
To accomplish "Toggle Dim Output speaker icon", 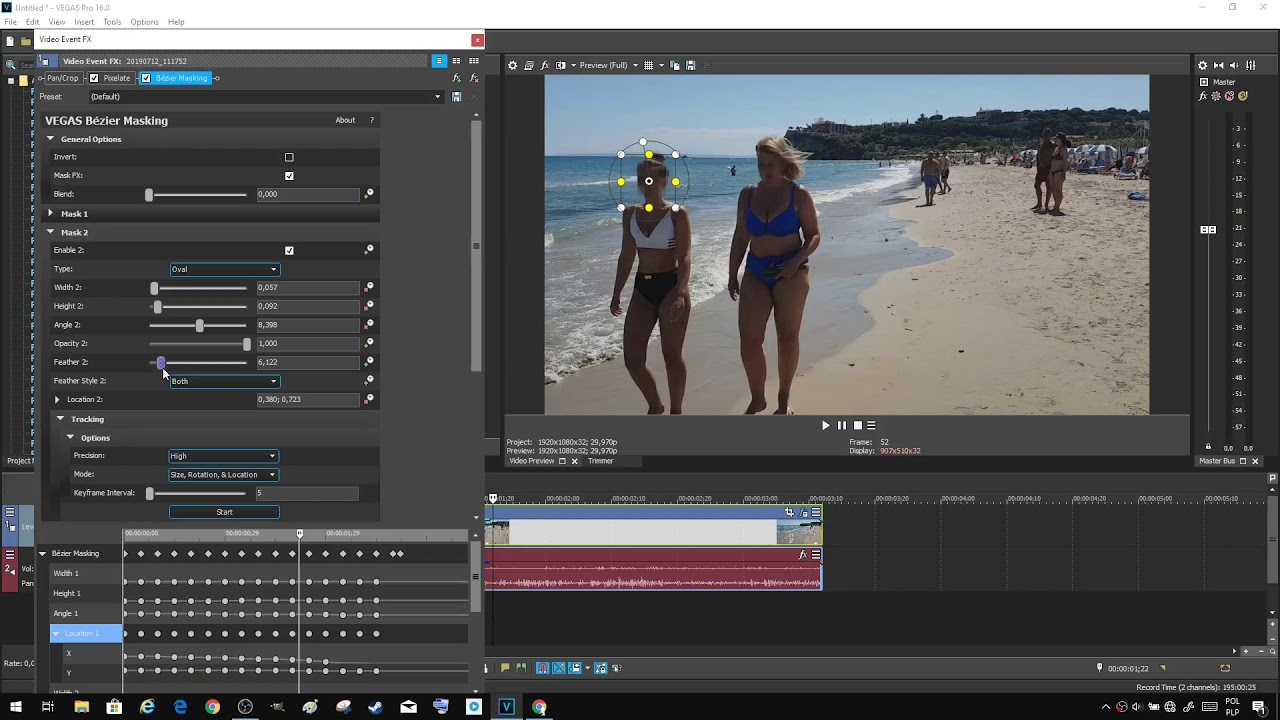I will click(1234, 65).
